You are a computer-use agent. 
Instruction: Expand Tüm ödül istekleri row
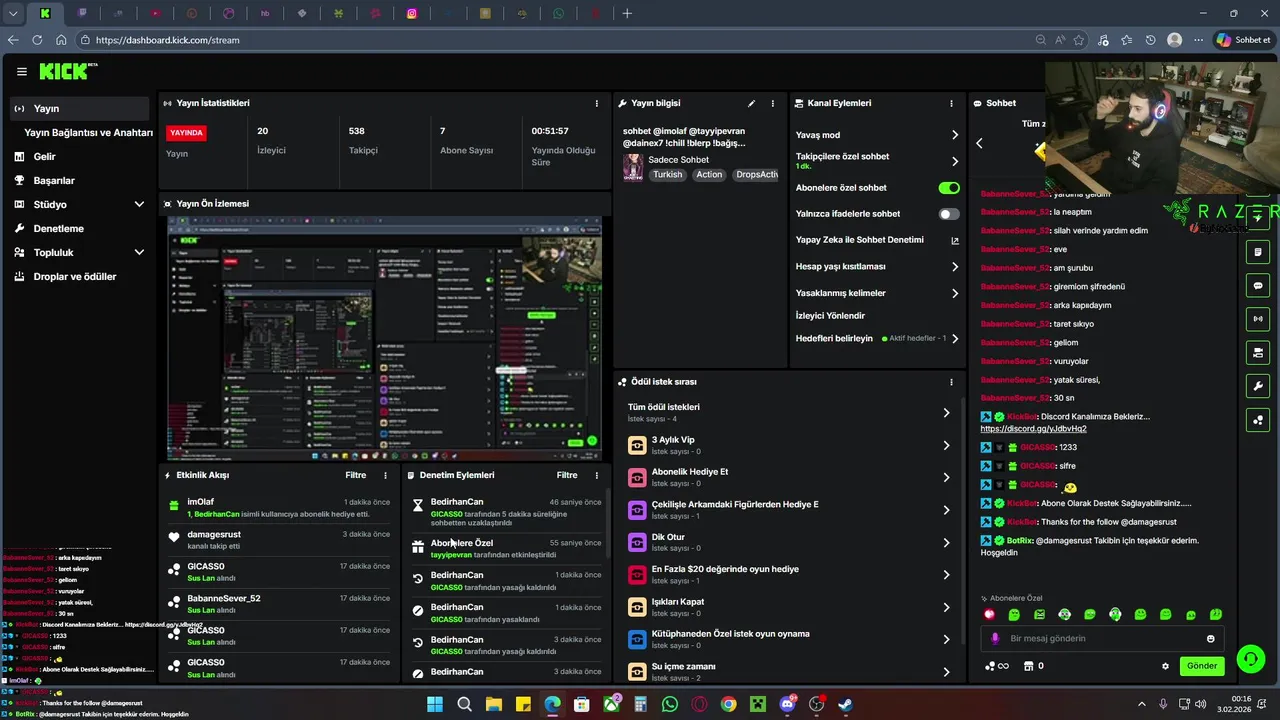click(787, 412)
